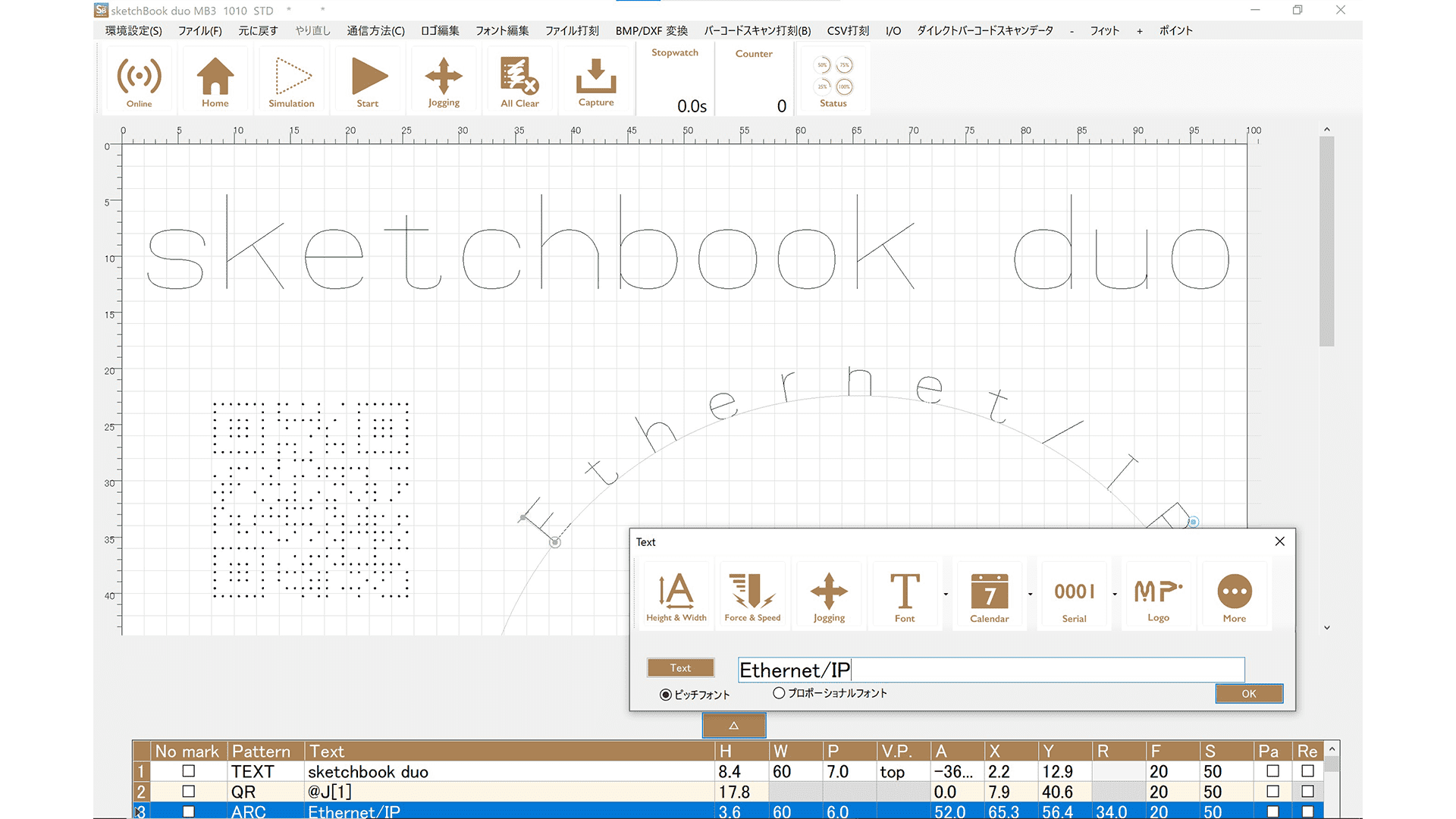Screen dimensions: 1456x819
Task: Click the All Clear icon
Action: tap(520, 80)
